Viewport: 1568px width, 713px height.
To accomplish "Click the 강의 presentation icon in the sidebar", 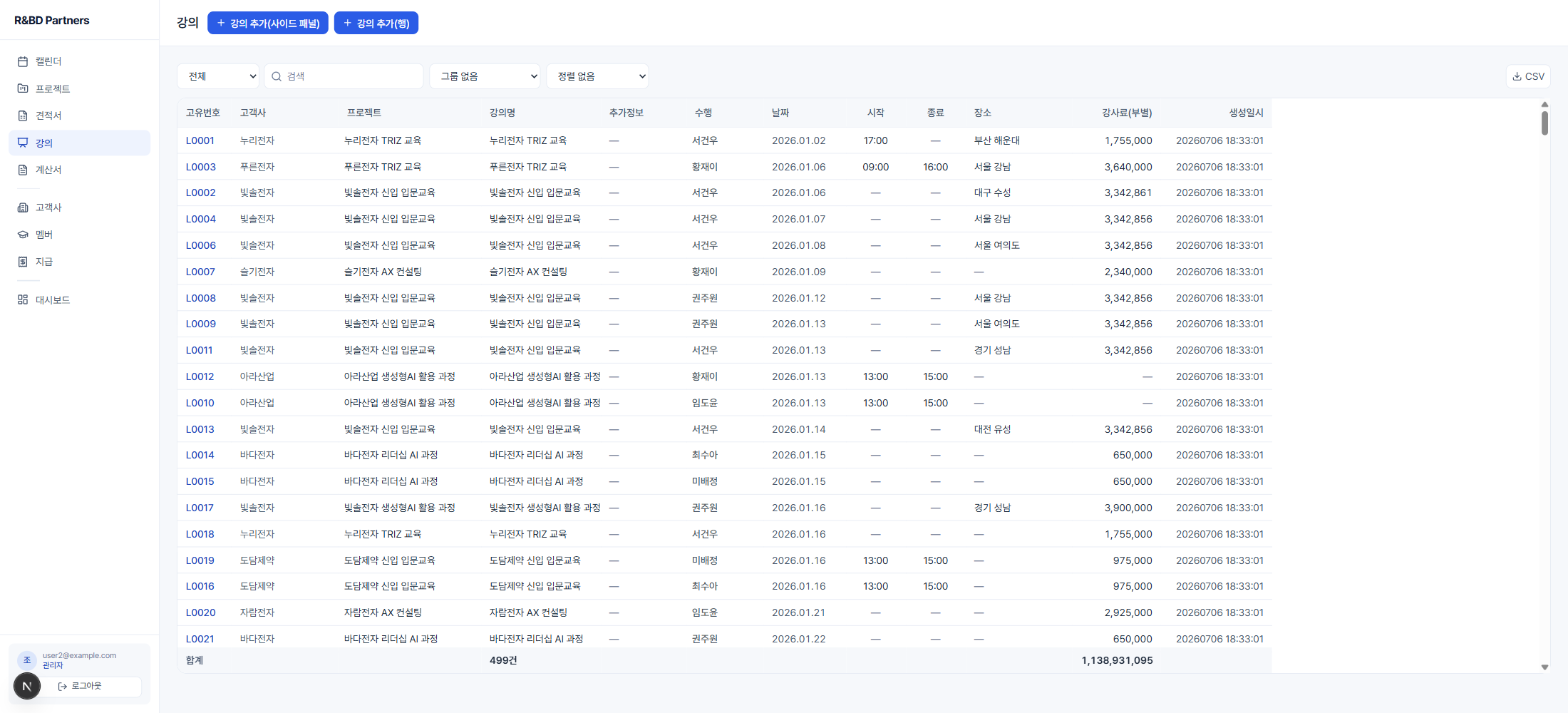I will click(23, 143).
